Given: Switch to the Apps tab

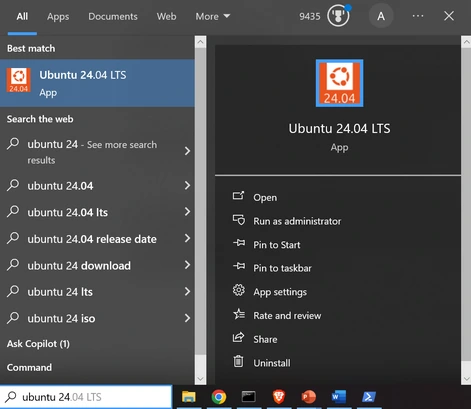Looking at the screenshot, I should click(58, 16).
